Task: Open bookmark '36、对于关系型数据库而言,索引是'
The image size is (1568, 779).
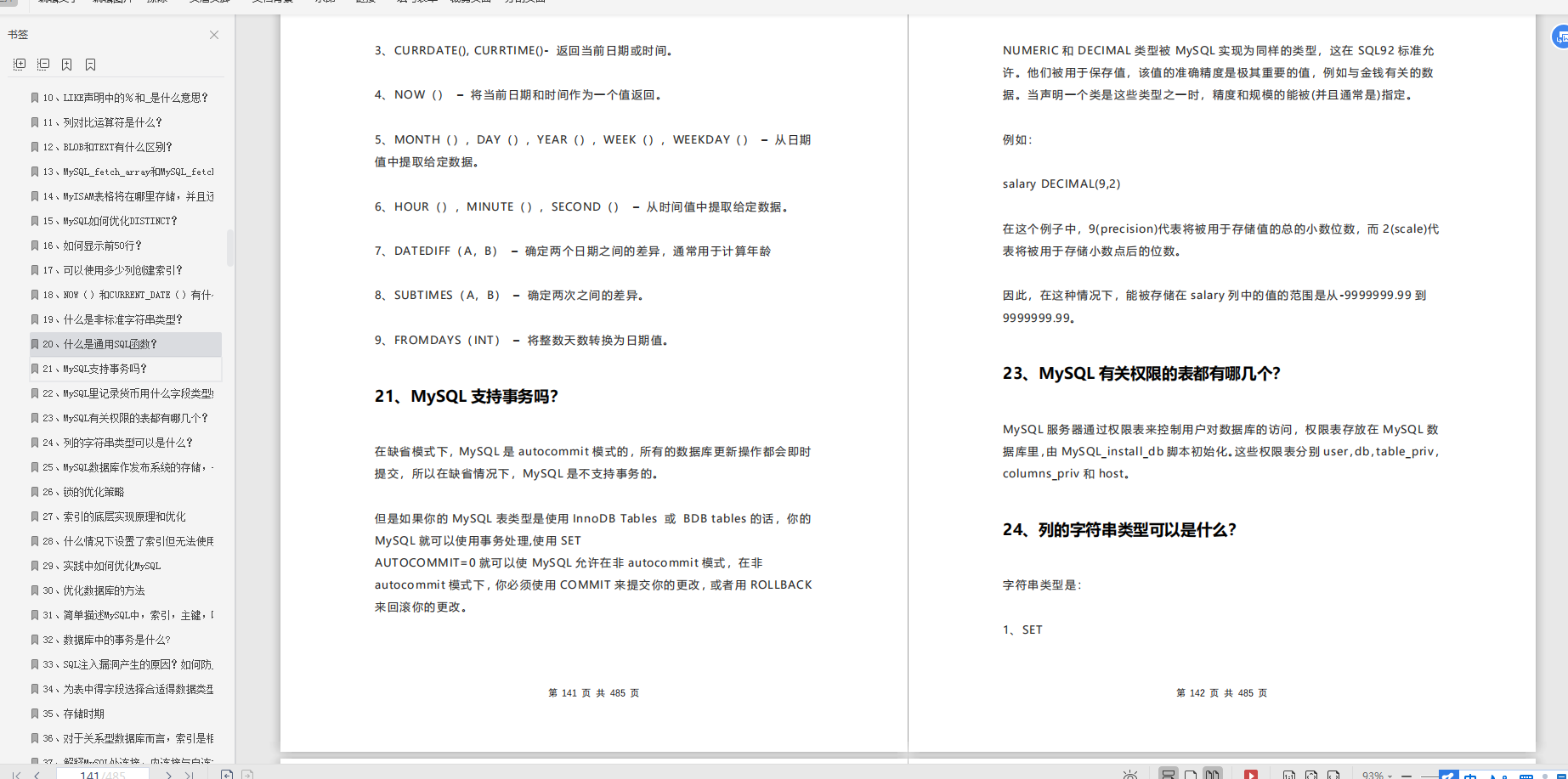Action: coord(125,738)
